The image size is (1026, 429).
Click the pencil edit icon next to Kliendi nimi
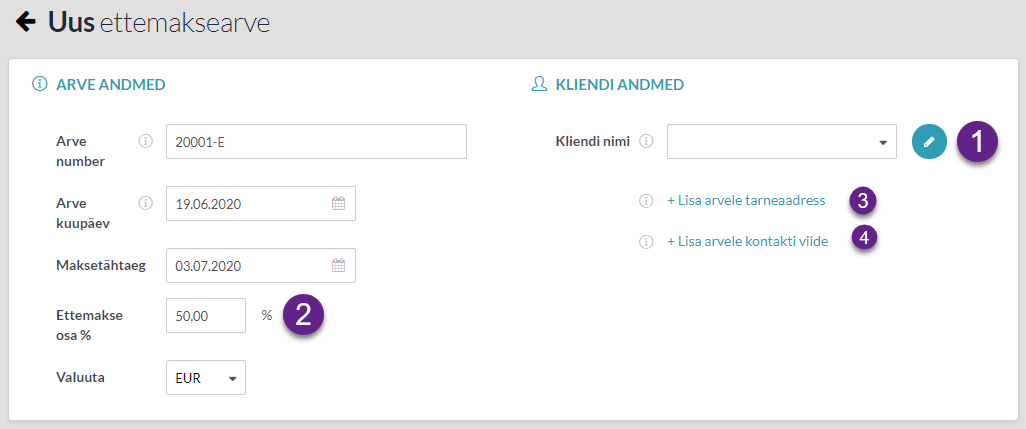pyautogui.click(x=929, y=141)
